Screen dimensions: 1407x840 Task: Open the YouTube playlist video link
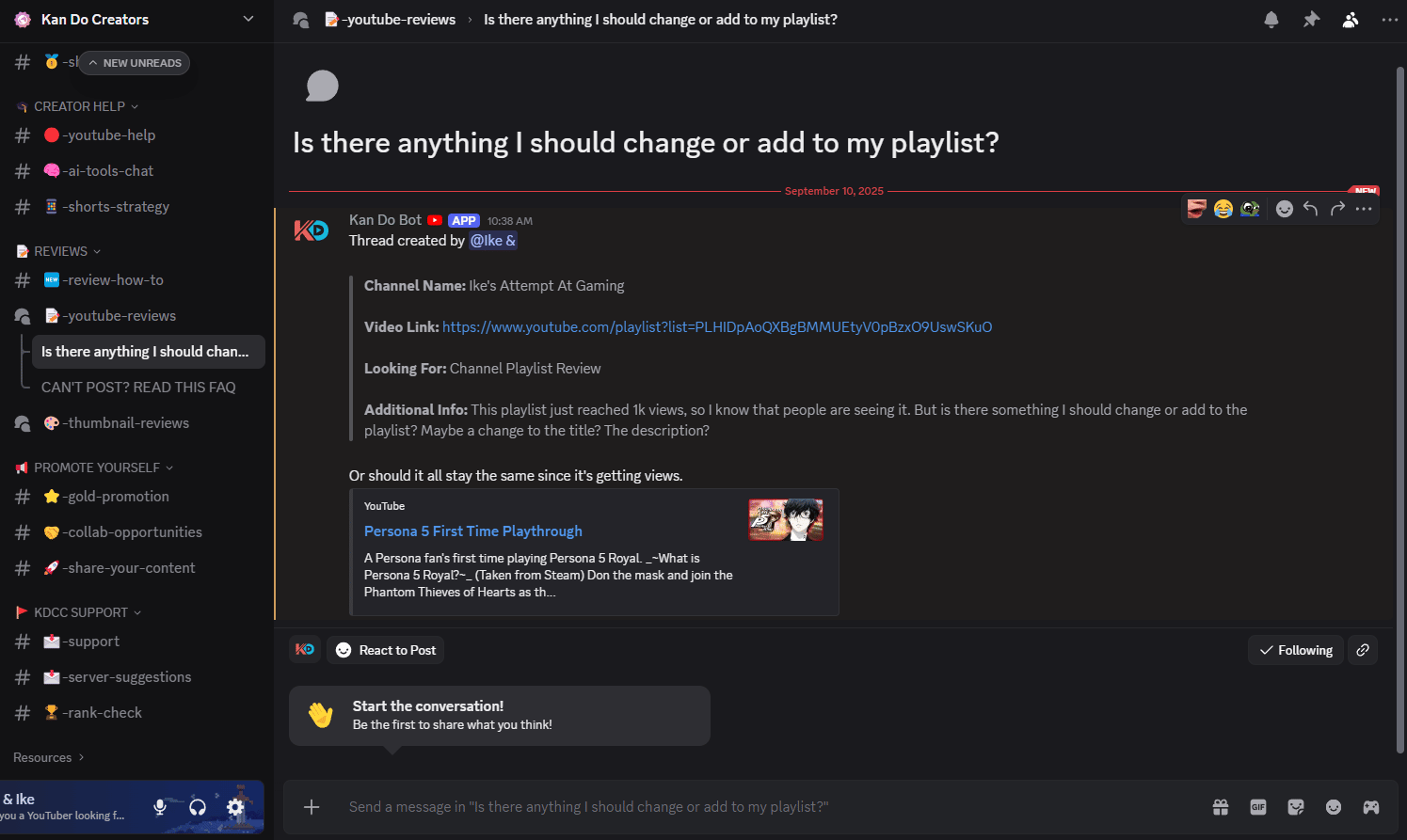[x=717, y=327]
